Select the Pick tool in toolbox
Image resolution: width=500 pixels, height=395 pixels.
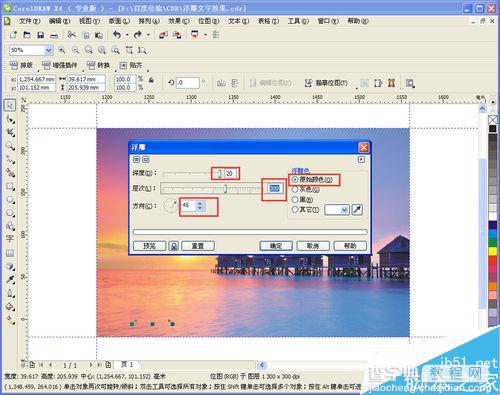(x=10, y=105)
